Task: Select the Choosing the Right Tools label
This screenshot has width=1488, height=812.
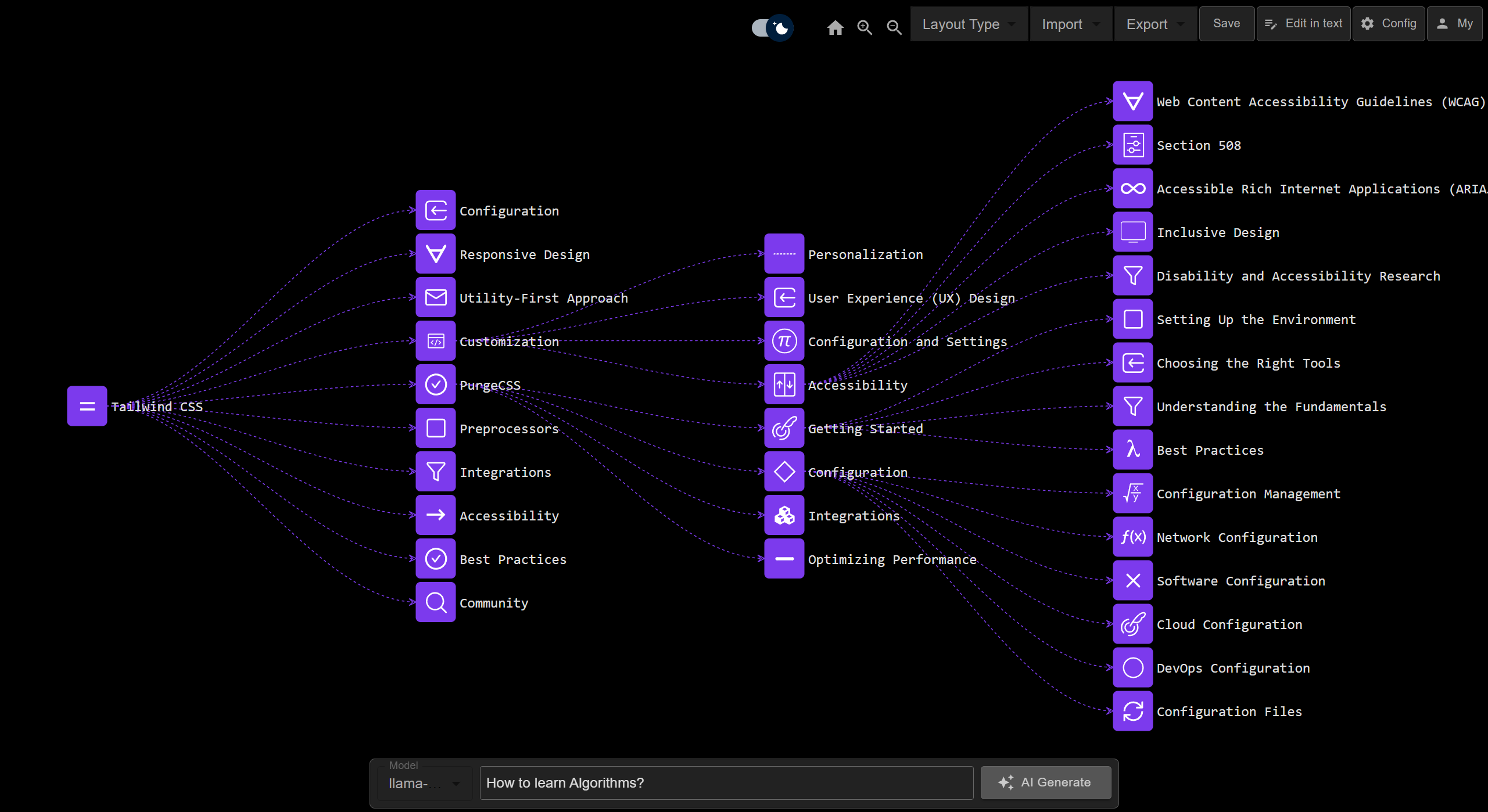Action: (1249, 363)
